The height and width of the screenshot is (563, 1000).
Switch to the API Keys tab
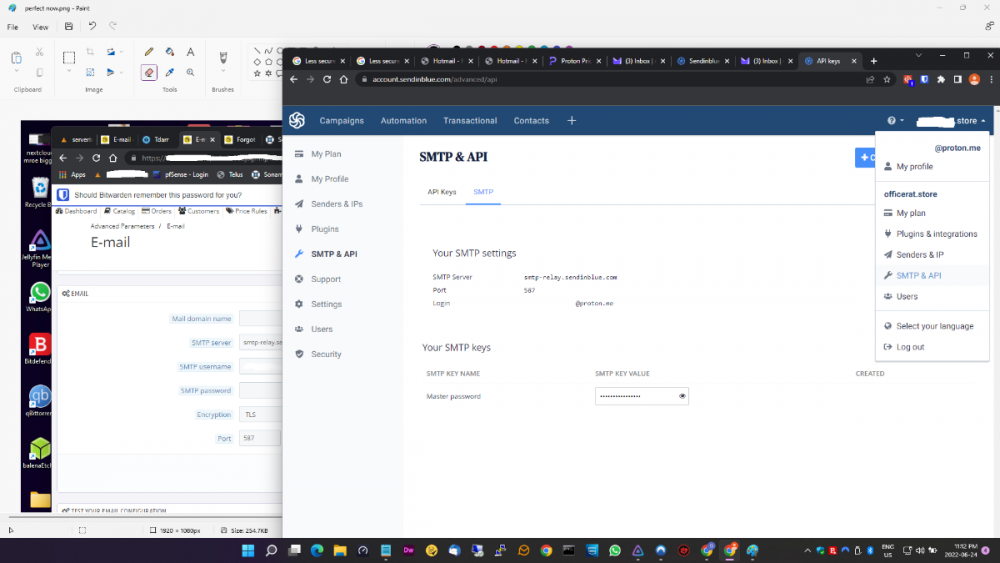point(442,191)
